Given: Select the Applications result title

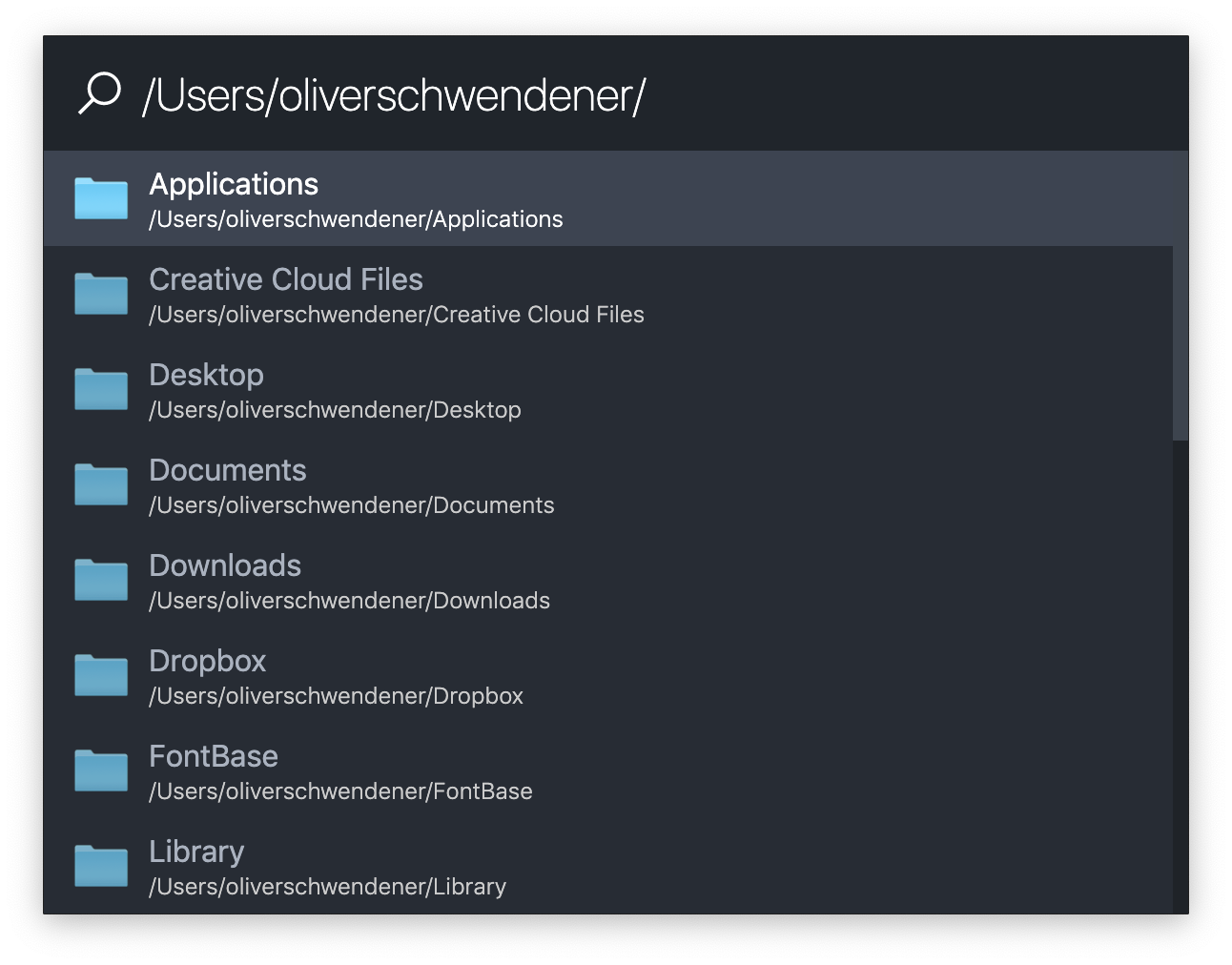Looking at the screenshot, I should point(234,184).
